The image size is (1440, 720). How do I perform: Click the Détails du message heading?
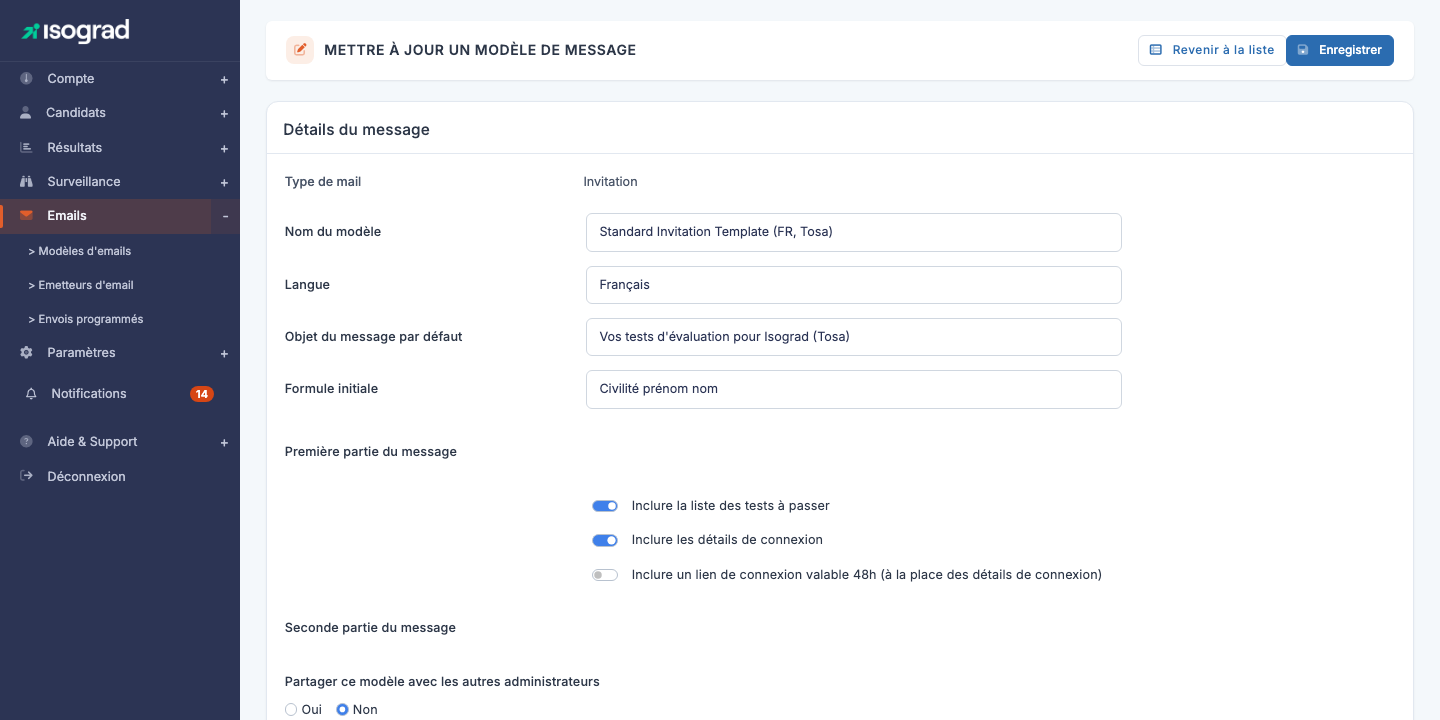[x=356, y=129]
